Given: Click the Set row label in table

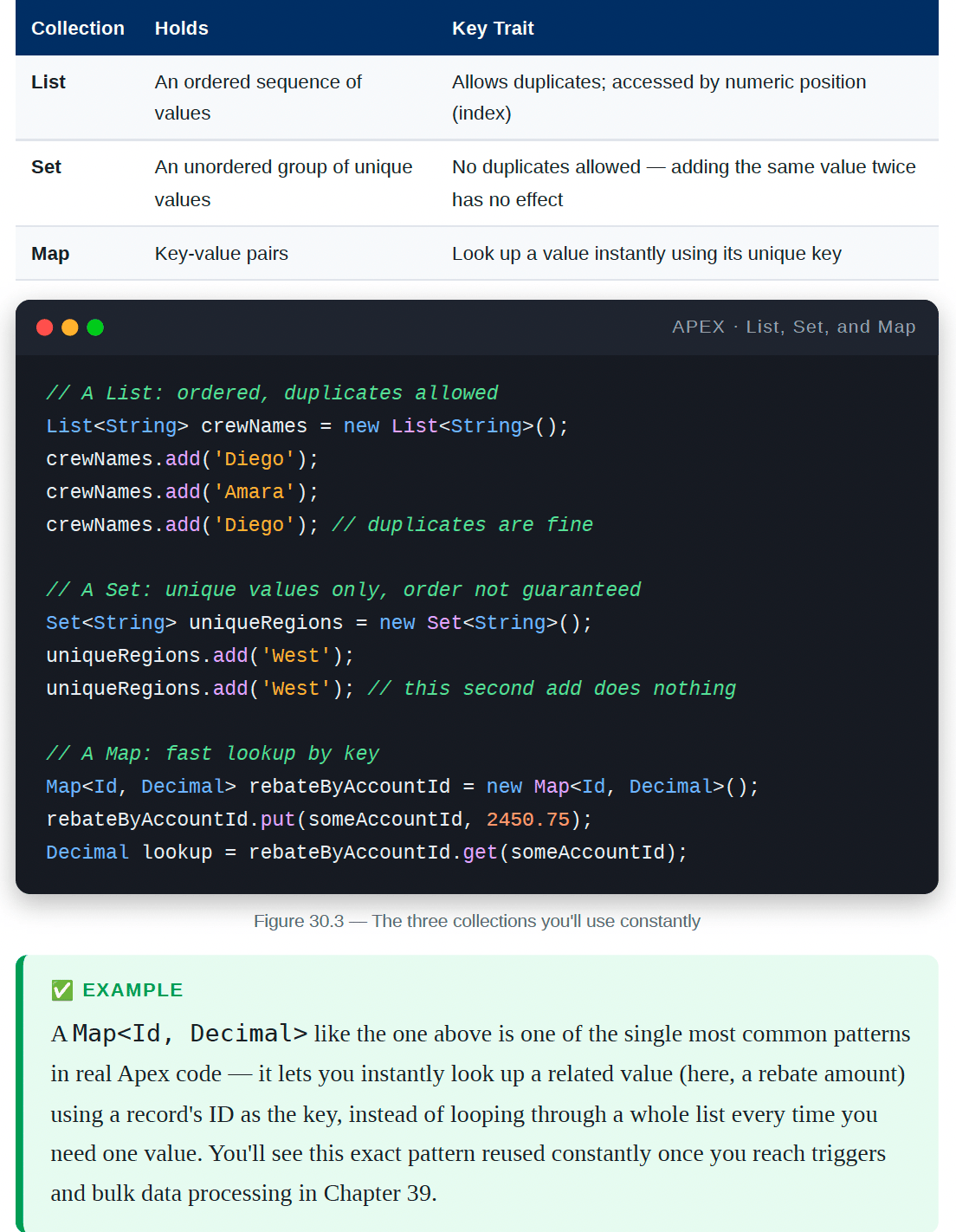Looking at the screenshot, I should coord(47,167).
